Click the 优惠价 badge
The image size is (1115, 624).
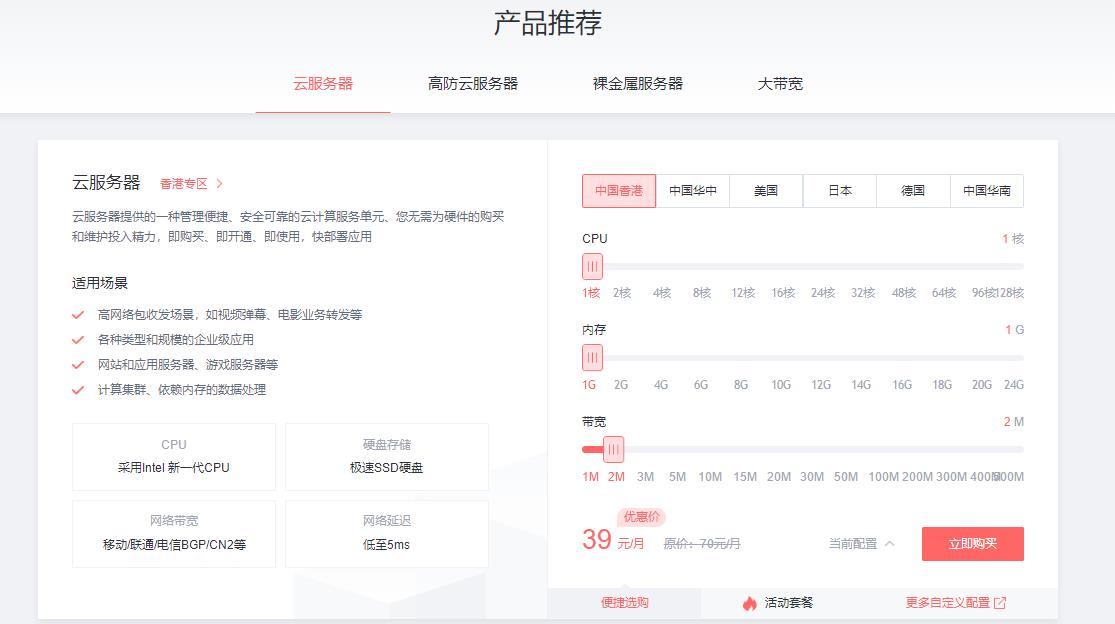[641, 517]
